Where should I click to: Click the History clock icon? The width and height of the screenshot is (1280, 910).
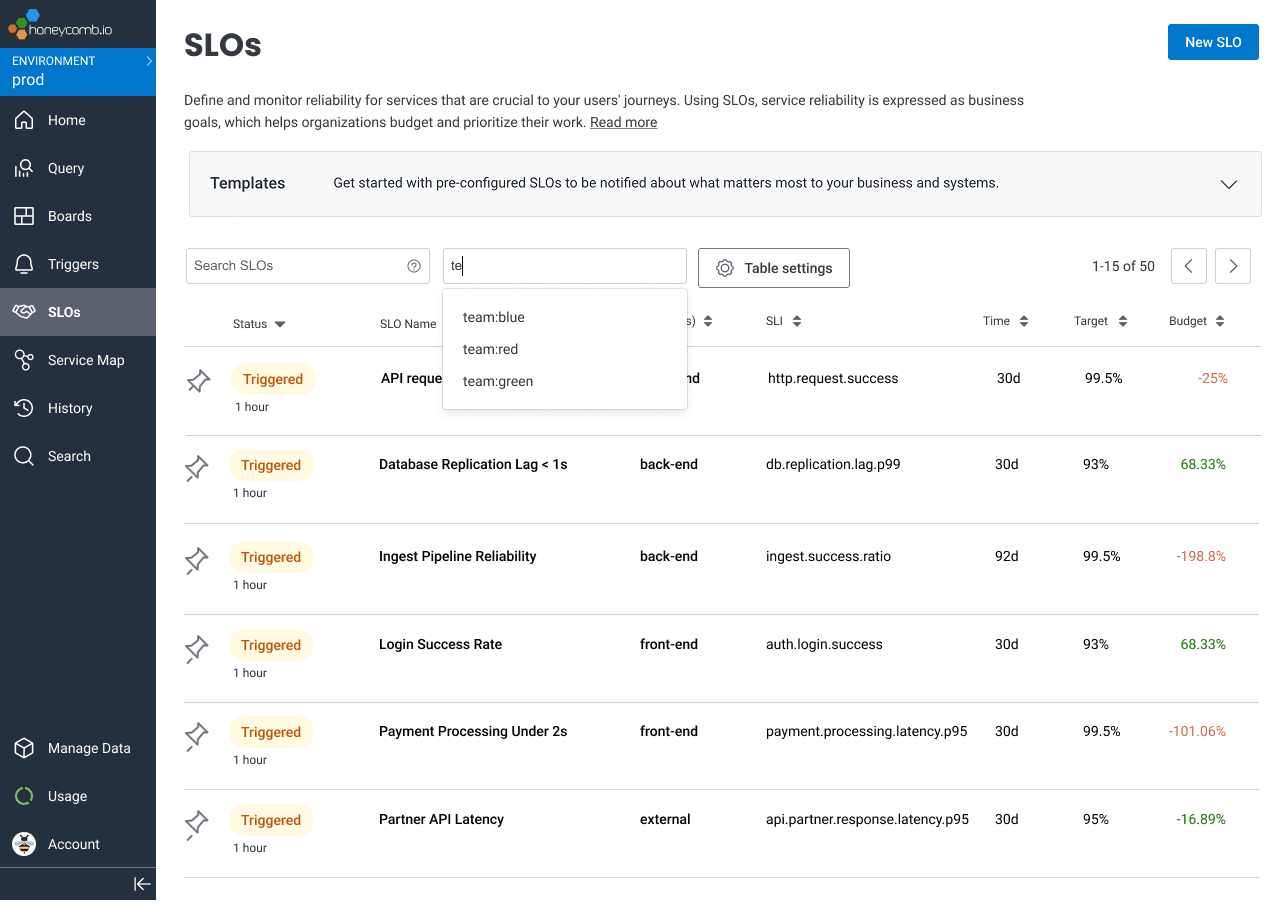click(x=24, y=408)
